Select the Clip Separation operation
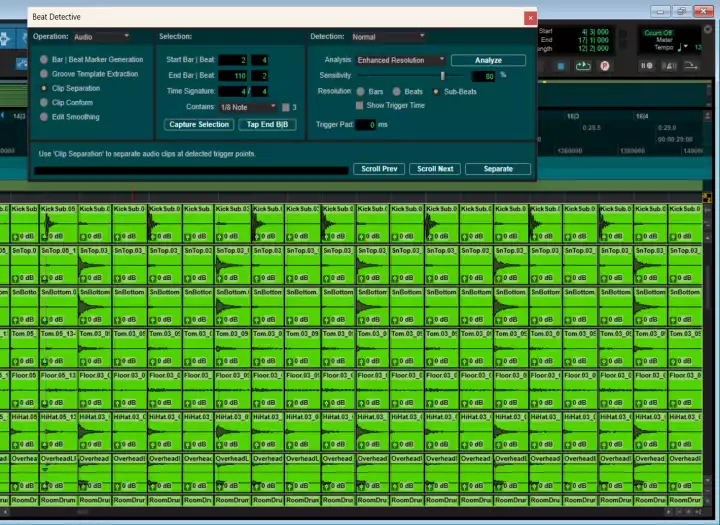This screenshot has width=720, height=525. pyautogui.click(x=44, y=88)
